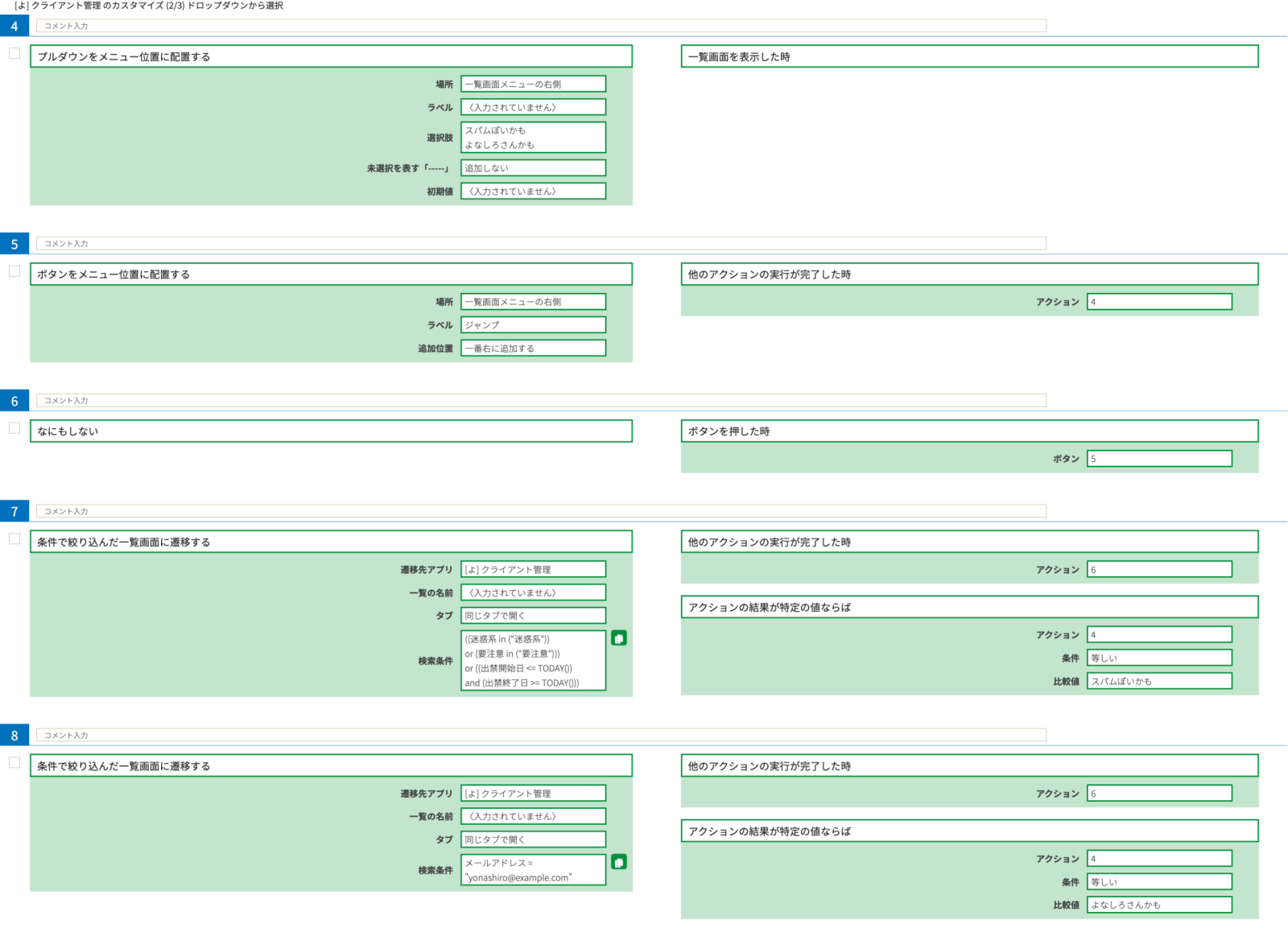Viewport: 1288px width, 932px height.
Task: Click the プルダウンをメニュー位置に配置する action title
Action: [331, 57]
